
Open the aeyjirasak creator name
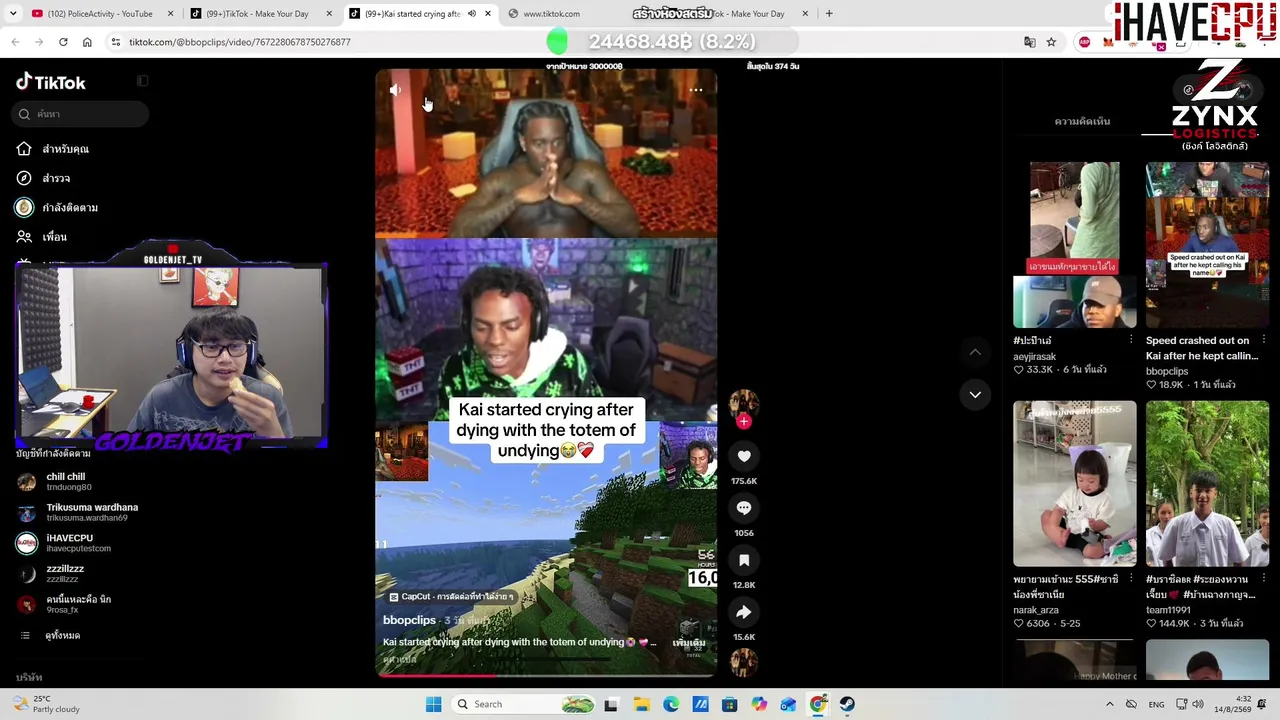pos(1034,356)
